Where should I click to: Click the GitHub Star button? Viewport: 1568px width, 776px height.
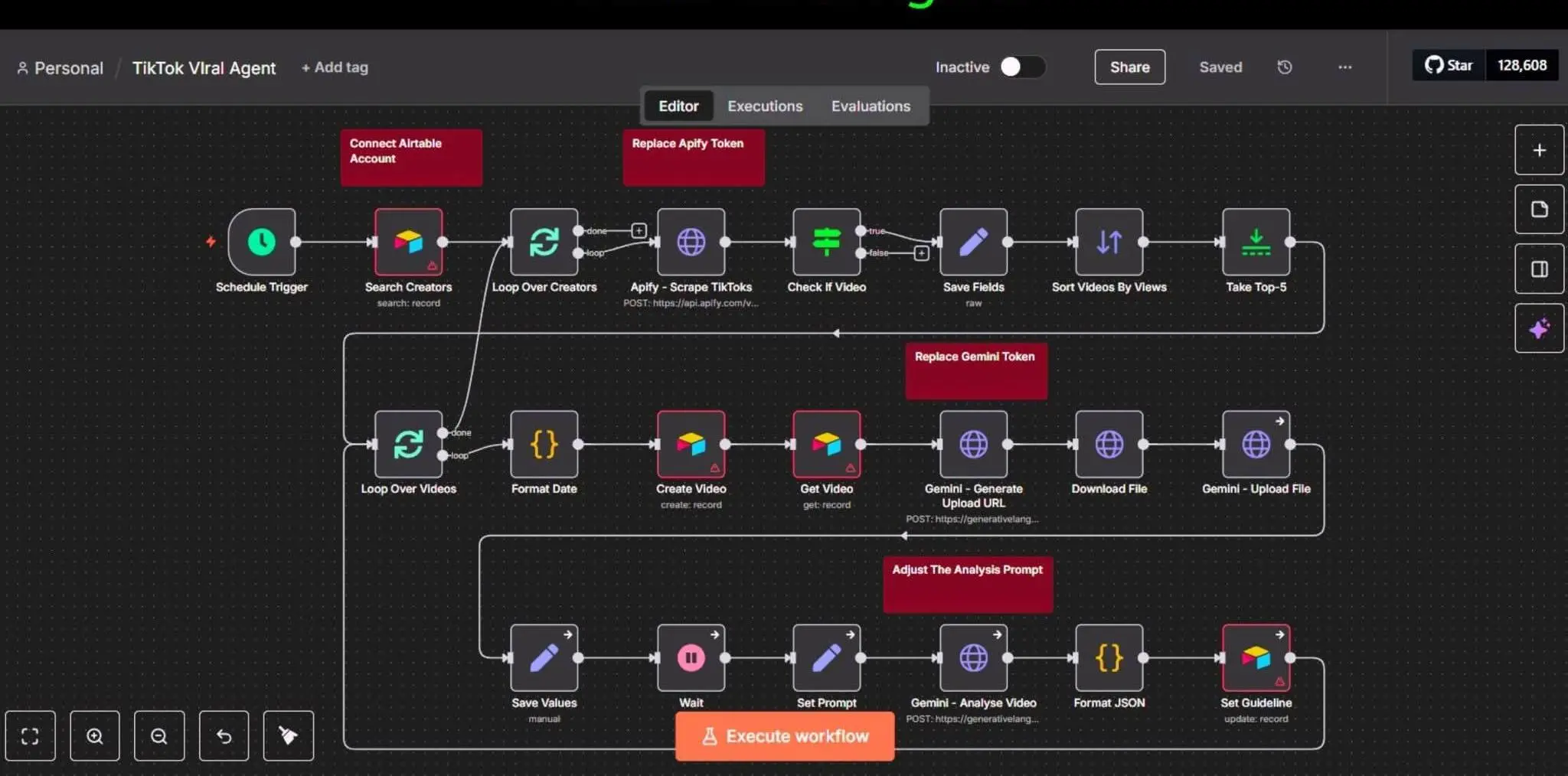pyautogui.click(x=1449, y=66)
